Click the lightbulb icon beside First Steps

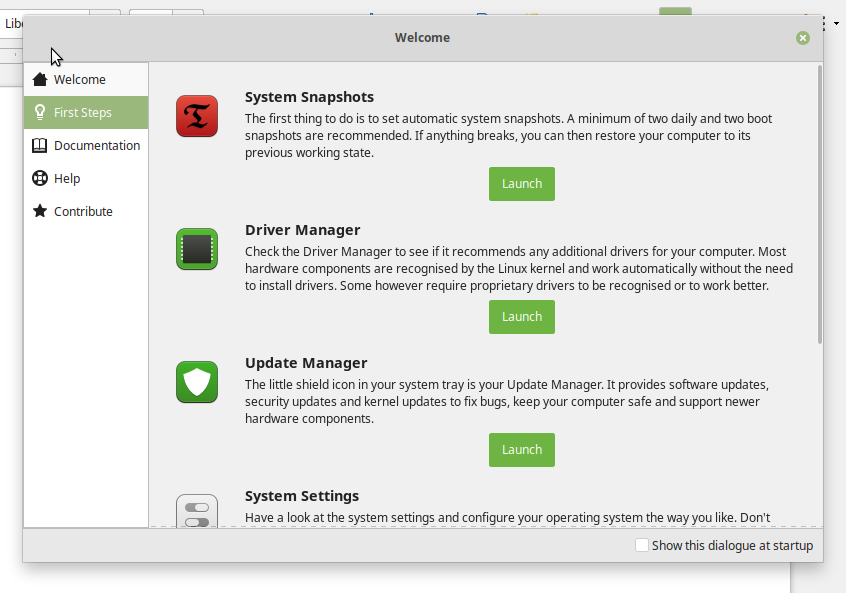point(40,112)
